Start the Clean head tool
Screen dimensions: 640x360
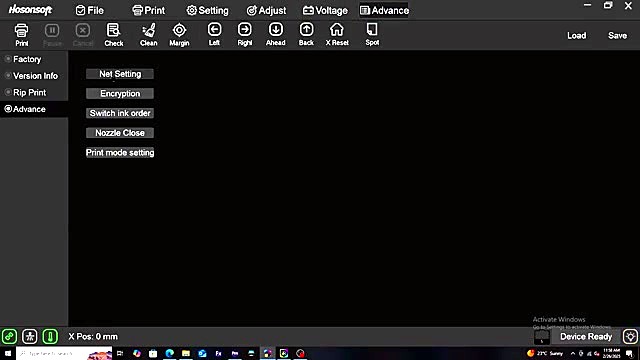[149, 35]
